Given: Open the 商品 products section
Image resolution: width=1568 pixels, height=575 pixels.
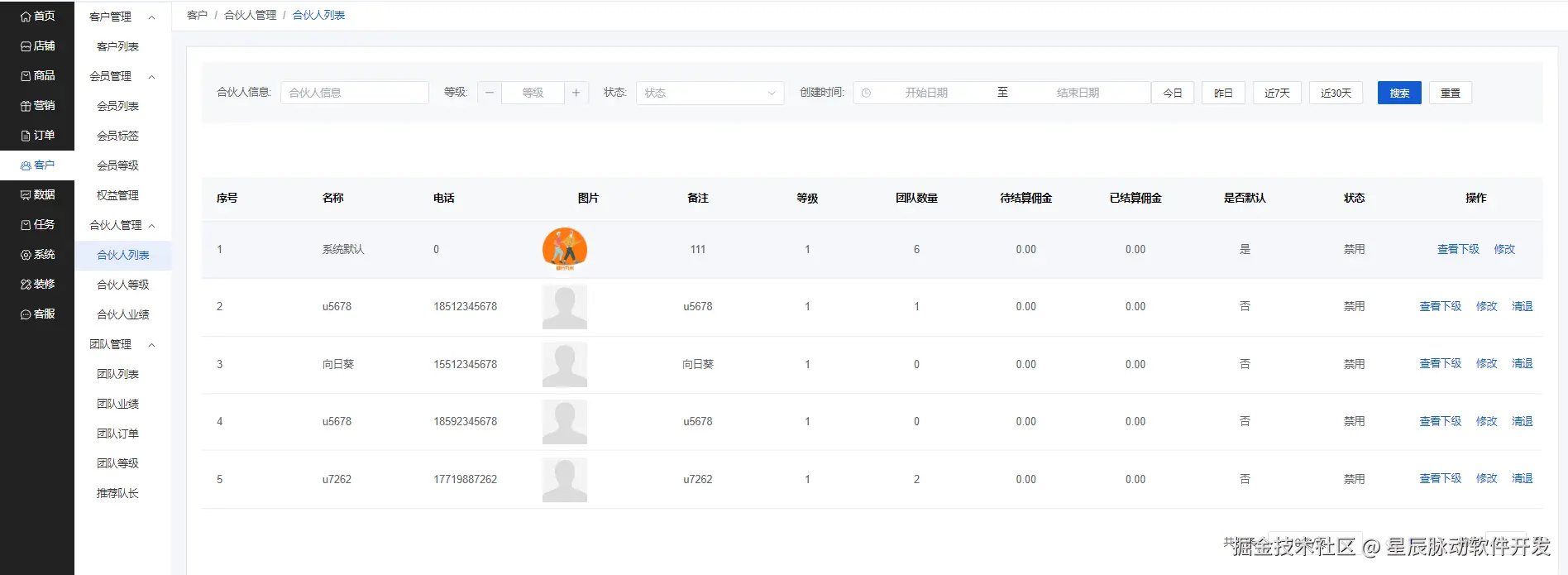Looking at the screenshot, I should pos(37,75).
